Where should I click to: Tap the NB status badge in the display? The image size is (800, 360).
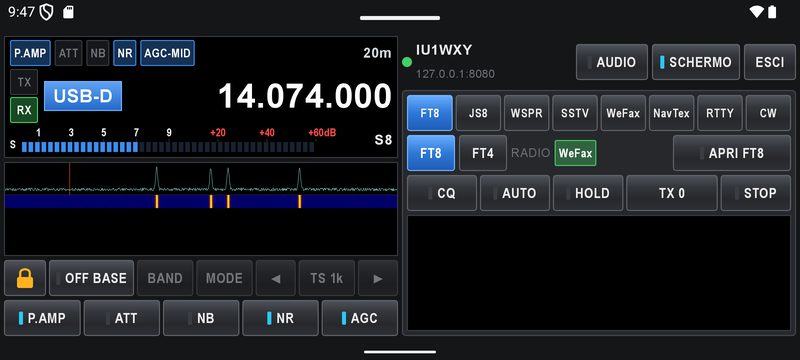(x=97, y=53)
